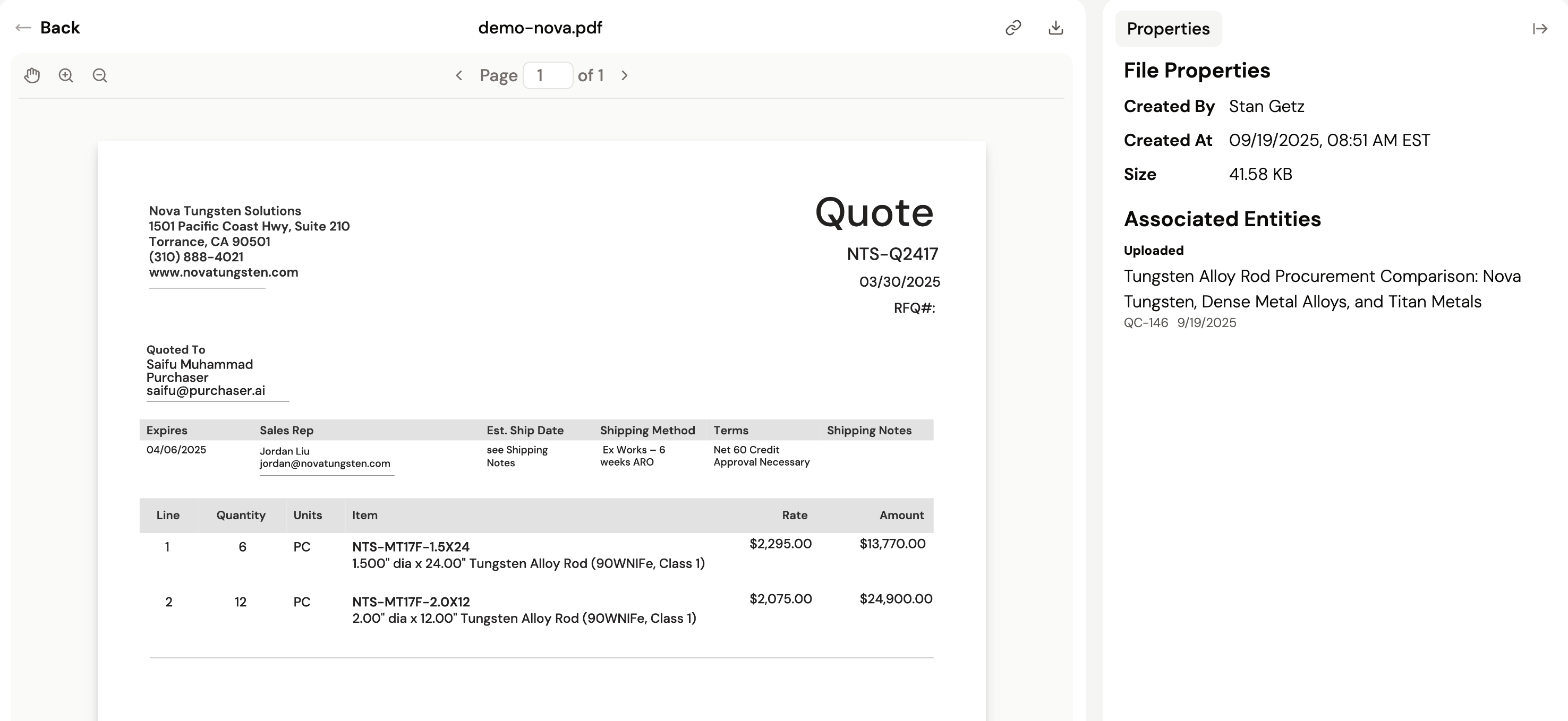Click the demo-nova.pdf file title
This screenshot has height=721, width=1568.
(x=540, y=28)
